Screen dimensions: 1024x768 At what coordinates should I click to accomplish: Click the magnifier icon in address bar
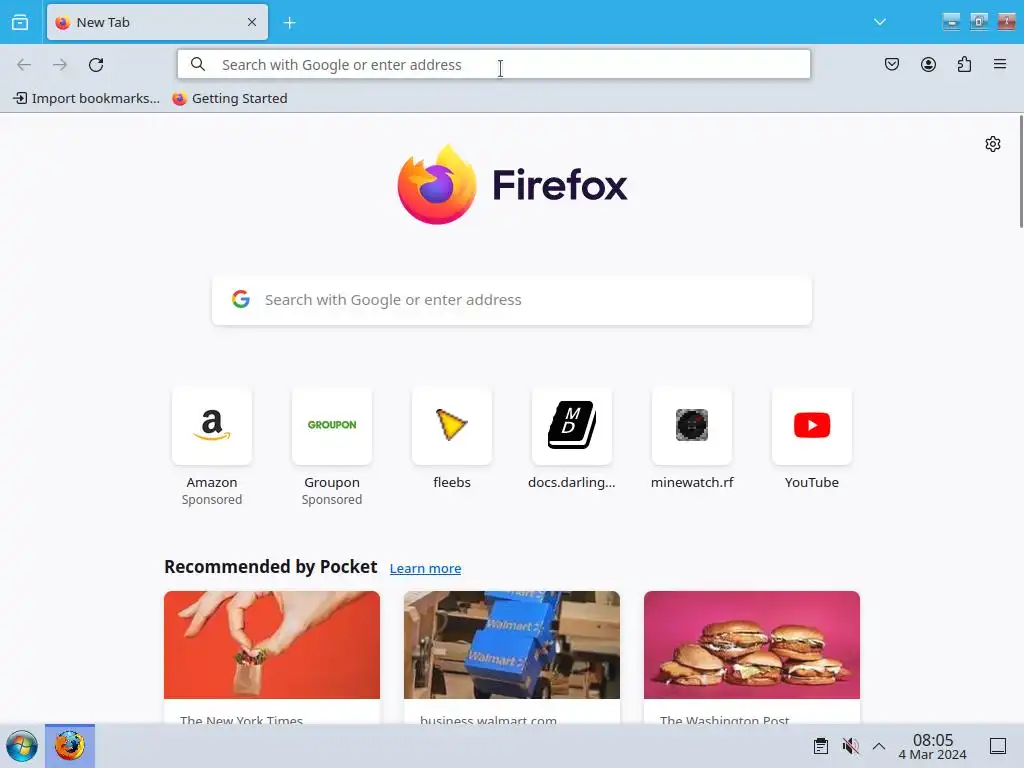(198, 64)
